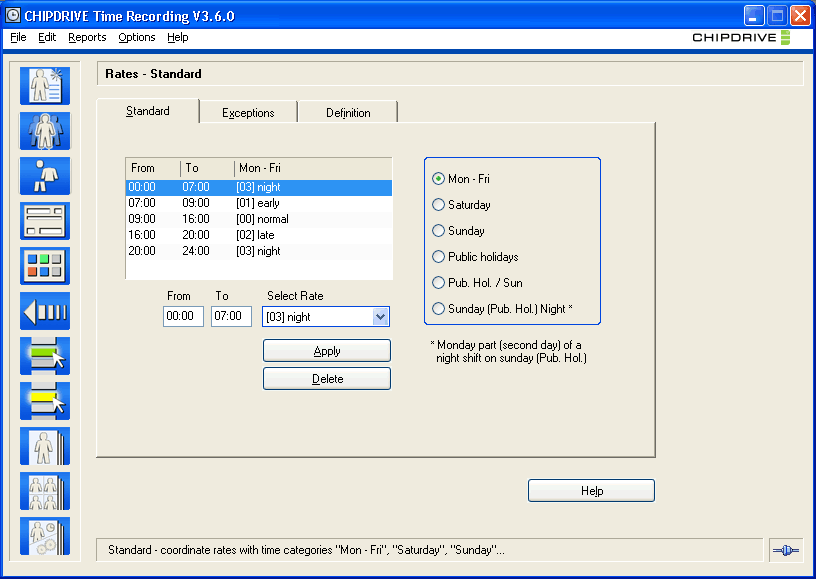This screenshot has width=816, height=579.
Task: Open the reports list icon in sidebar
Action: tap(44, 221)
